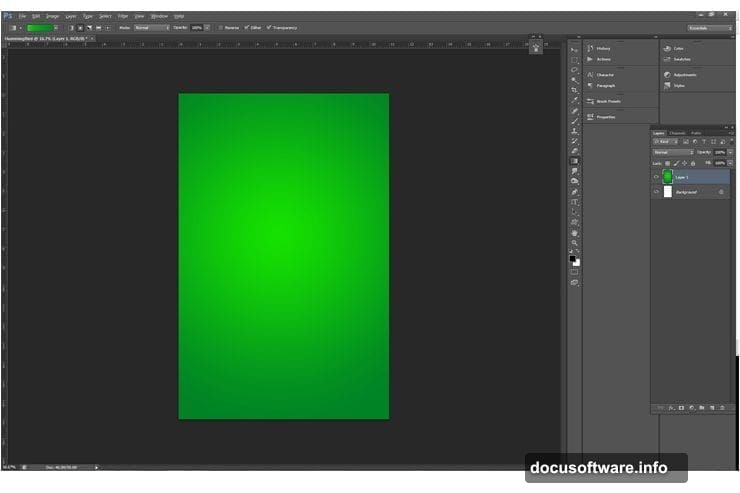Select the Move tool in the toolbar
Image resolution: width=740 pixels, height=493 pixels.
(574, 50)
